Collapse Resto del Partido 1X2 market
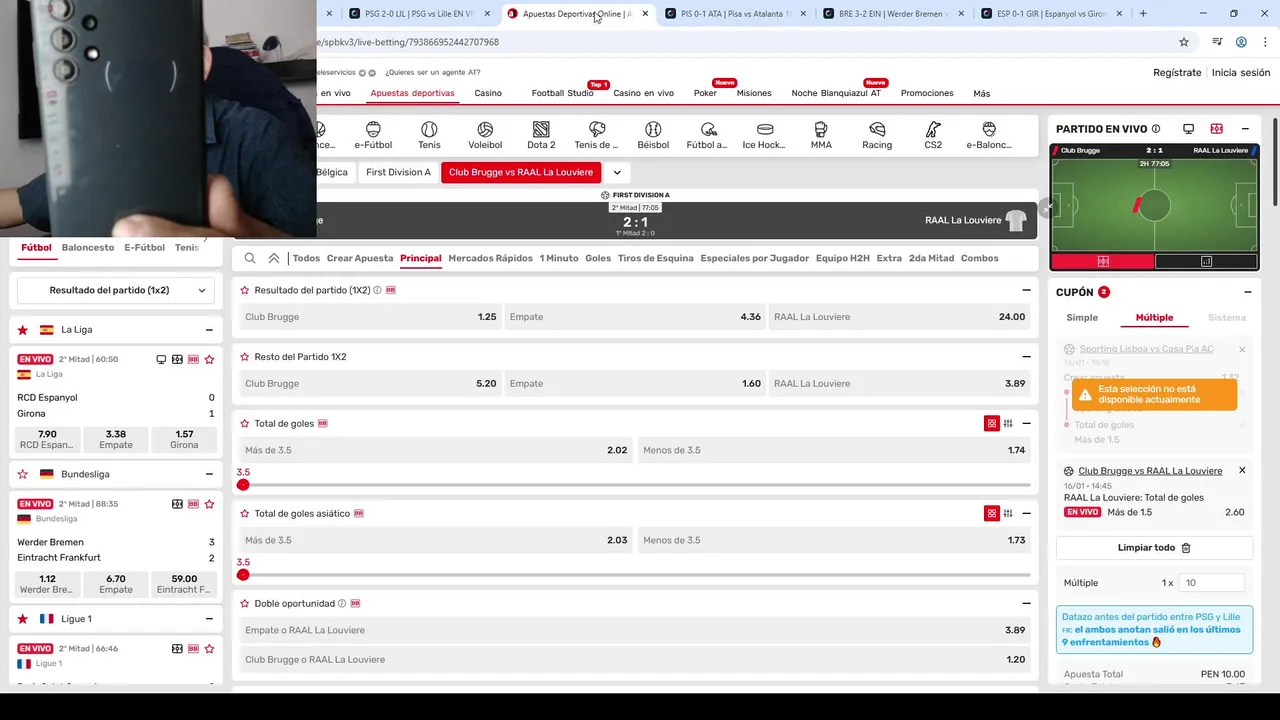 pyautogui.click(x=1026, y=357)
